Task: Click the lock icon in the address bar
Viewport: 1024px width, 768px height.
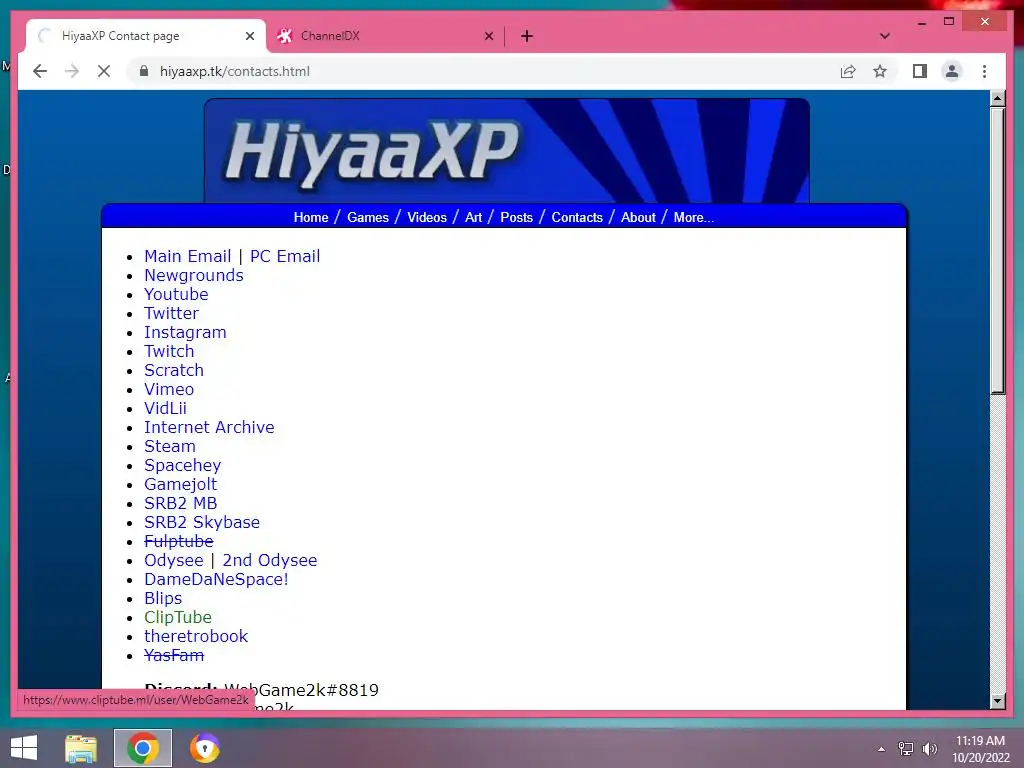Action: (x=144, y=71)
